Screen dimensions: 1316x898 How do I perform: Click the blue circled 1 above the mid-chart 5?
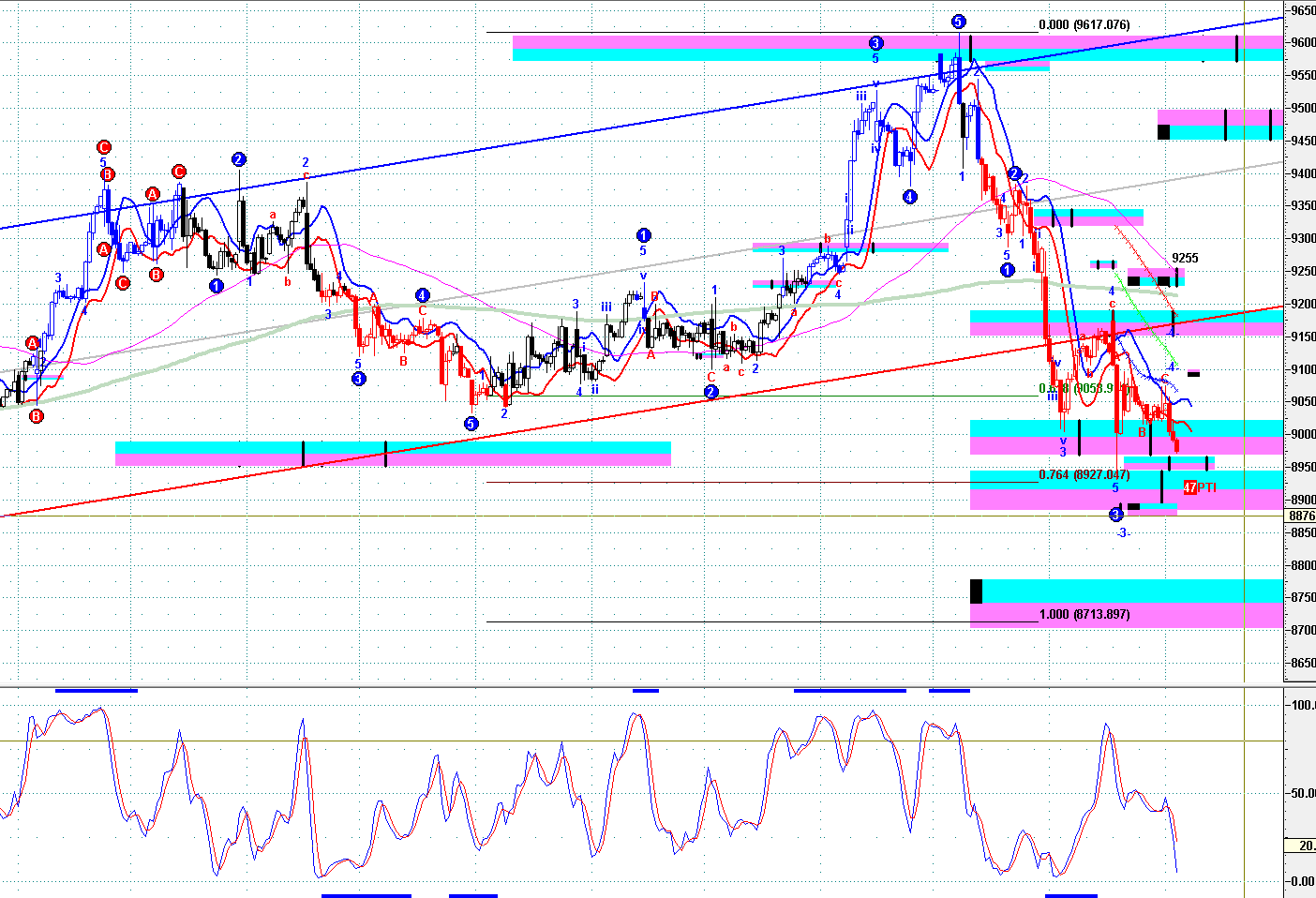tap(643, 235)
